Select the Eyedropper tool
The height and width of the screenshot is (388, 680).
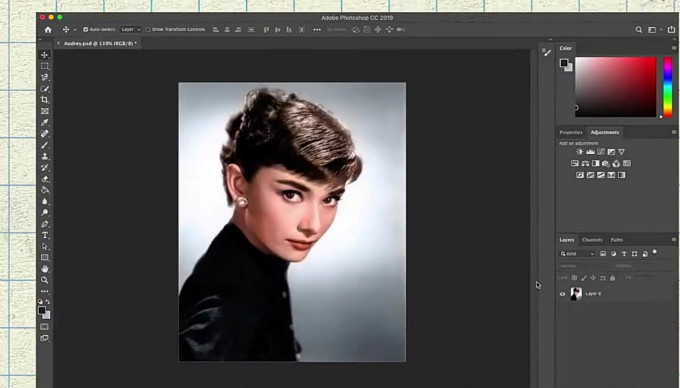point(45,123)
